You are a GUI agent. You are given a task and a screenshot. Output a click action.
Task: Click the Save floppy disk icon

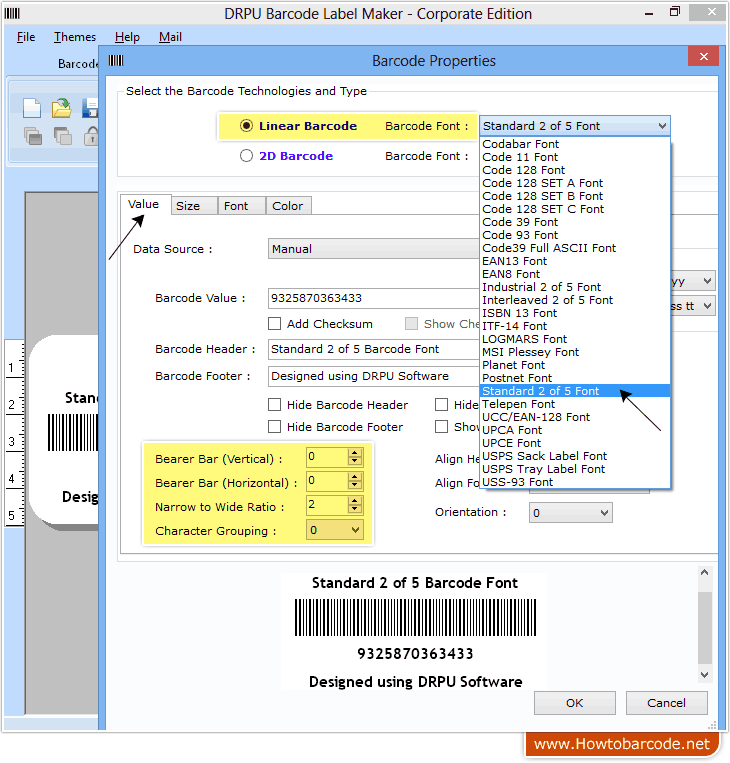click(91, 108)
